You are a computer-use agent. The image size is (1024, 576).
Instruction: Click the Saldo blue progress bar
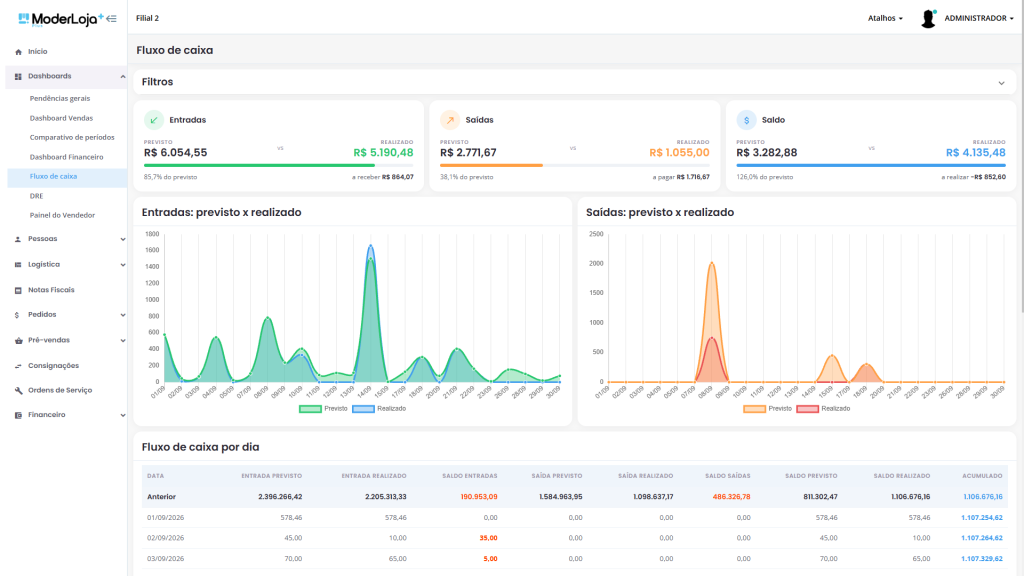coord(871,166)
